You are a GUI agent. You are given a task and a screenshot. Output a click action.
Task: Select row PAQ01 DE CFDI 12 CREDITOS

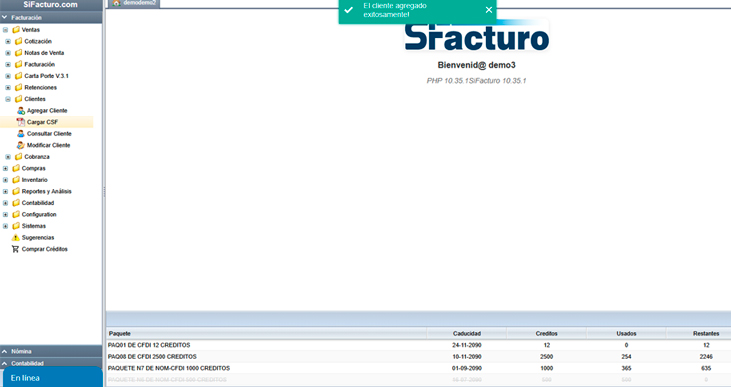419,345
